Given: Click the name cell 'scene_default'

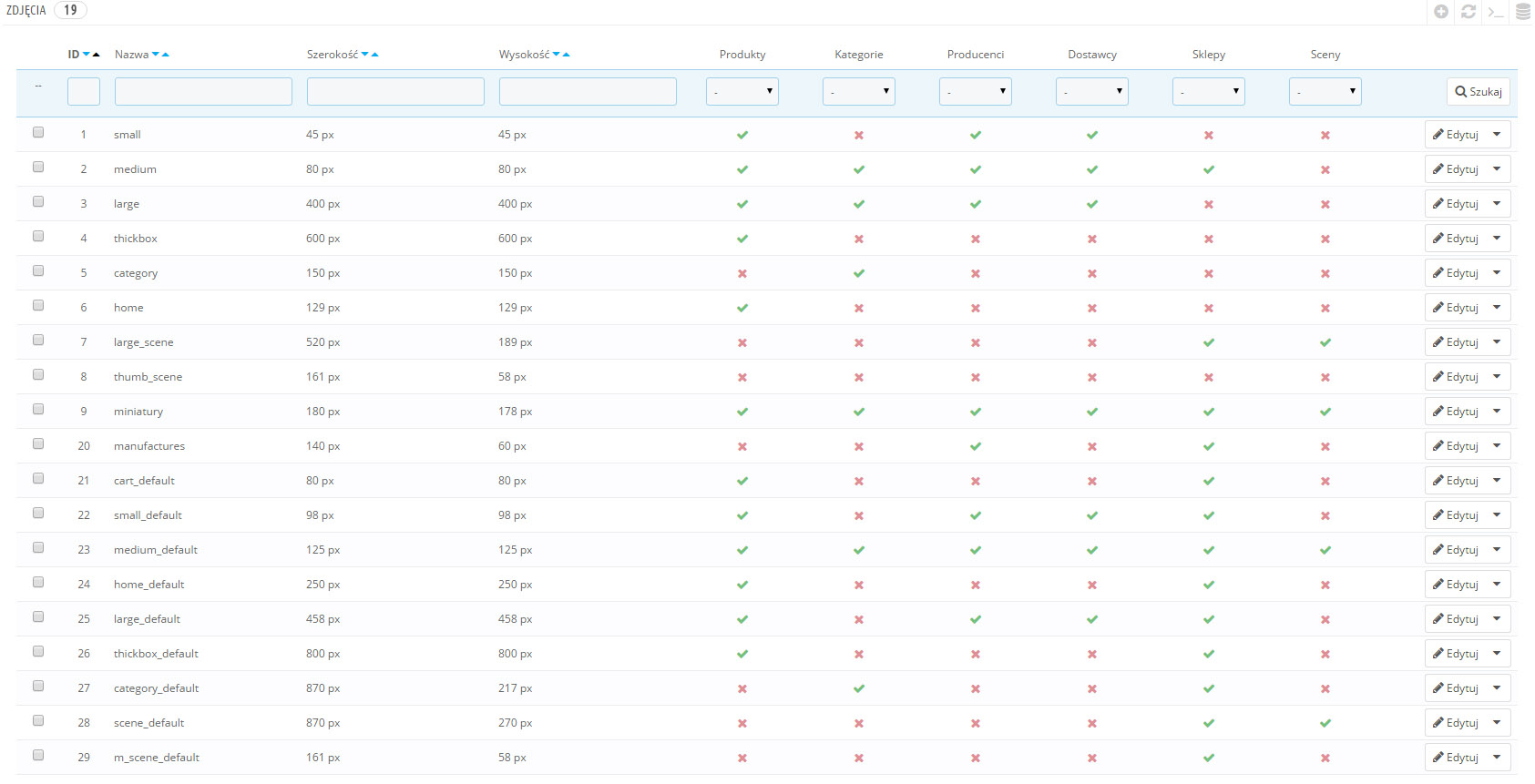Looking at the screenshot, I should (148, 723).
